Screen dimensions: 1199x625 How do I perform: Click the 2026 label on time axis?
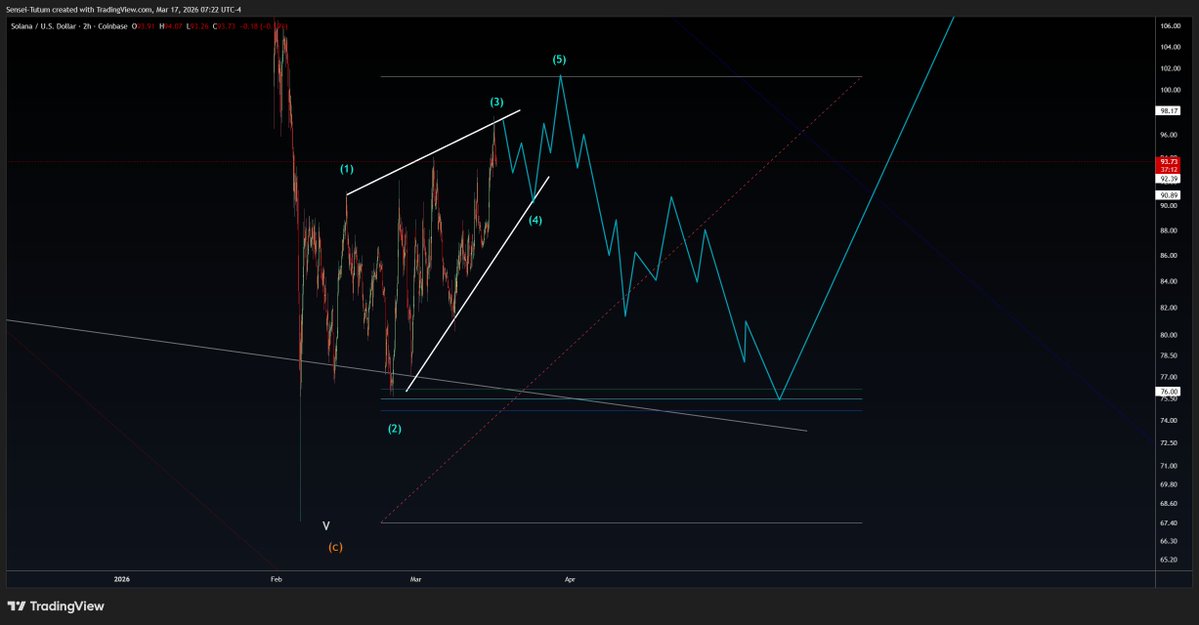(122, 579)
